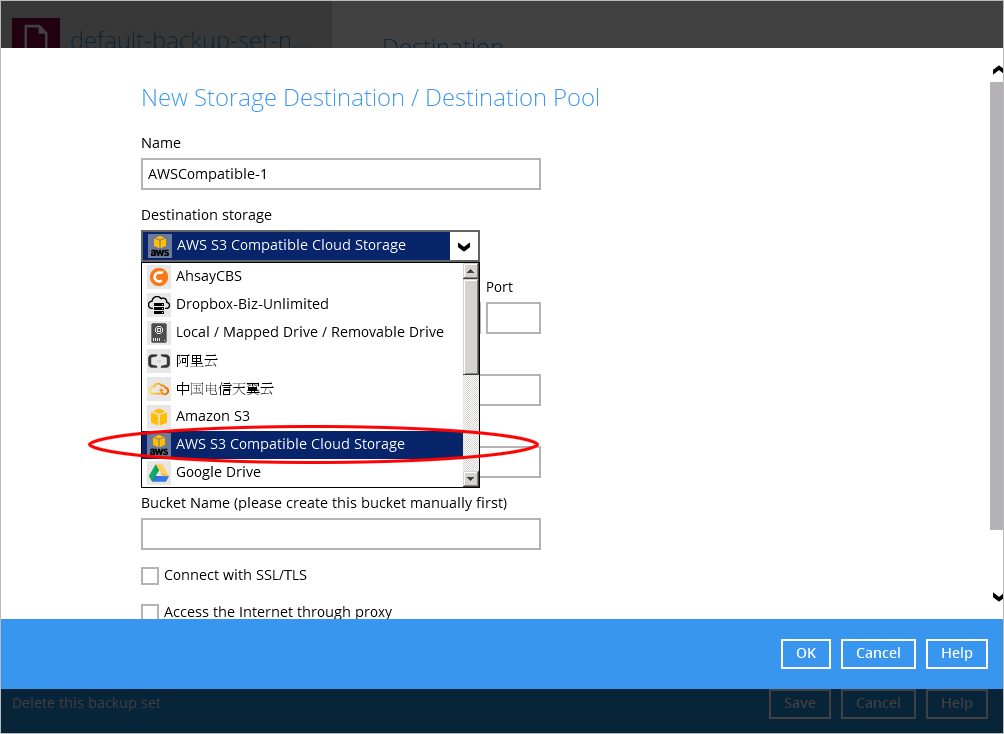1004x734 pixels.
Task: Click the dropdown list scrollbar thumb
Action: tap(471, 327)
